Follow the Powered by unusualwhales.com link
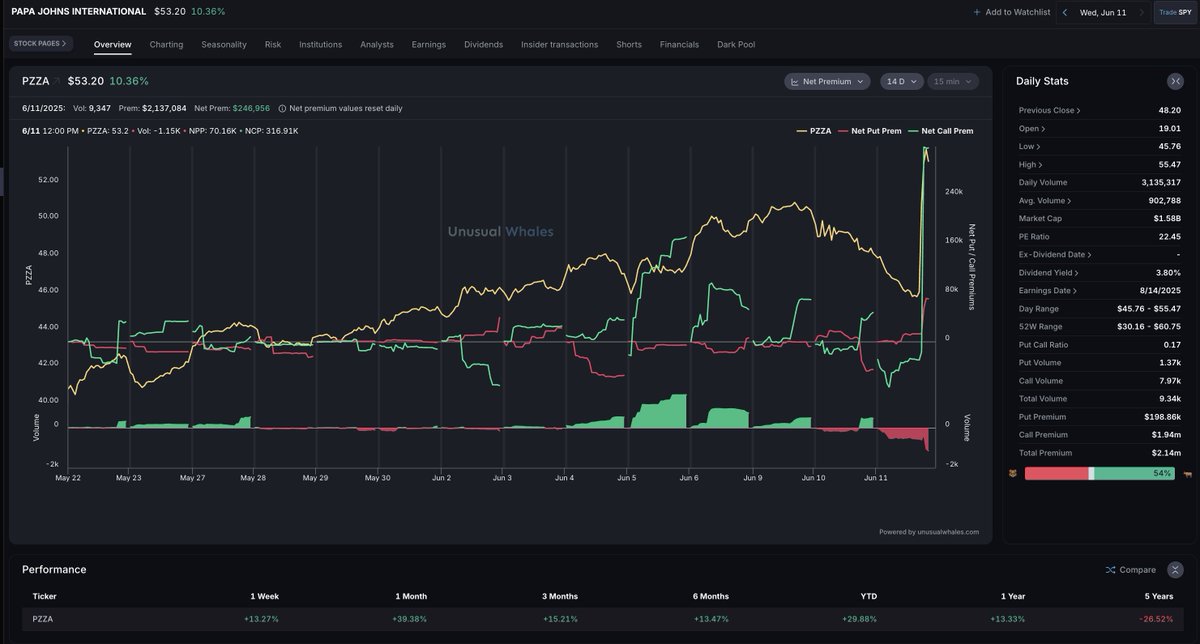 point(929,532)
